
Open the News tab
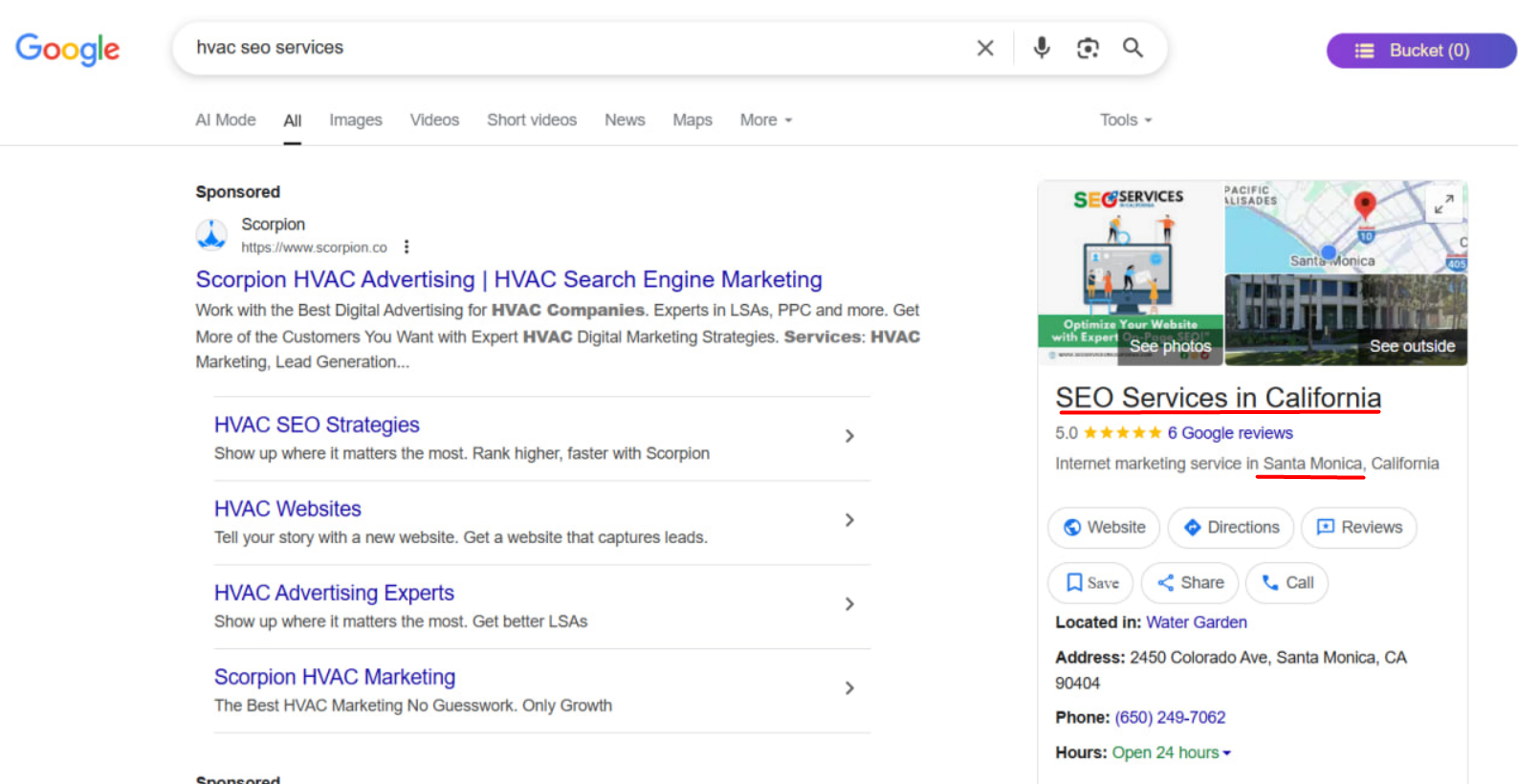click(x=625, y=120)
